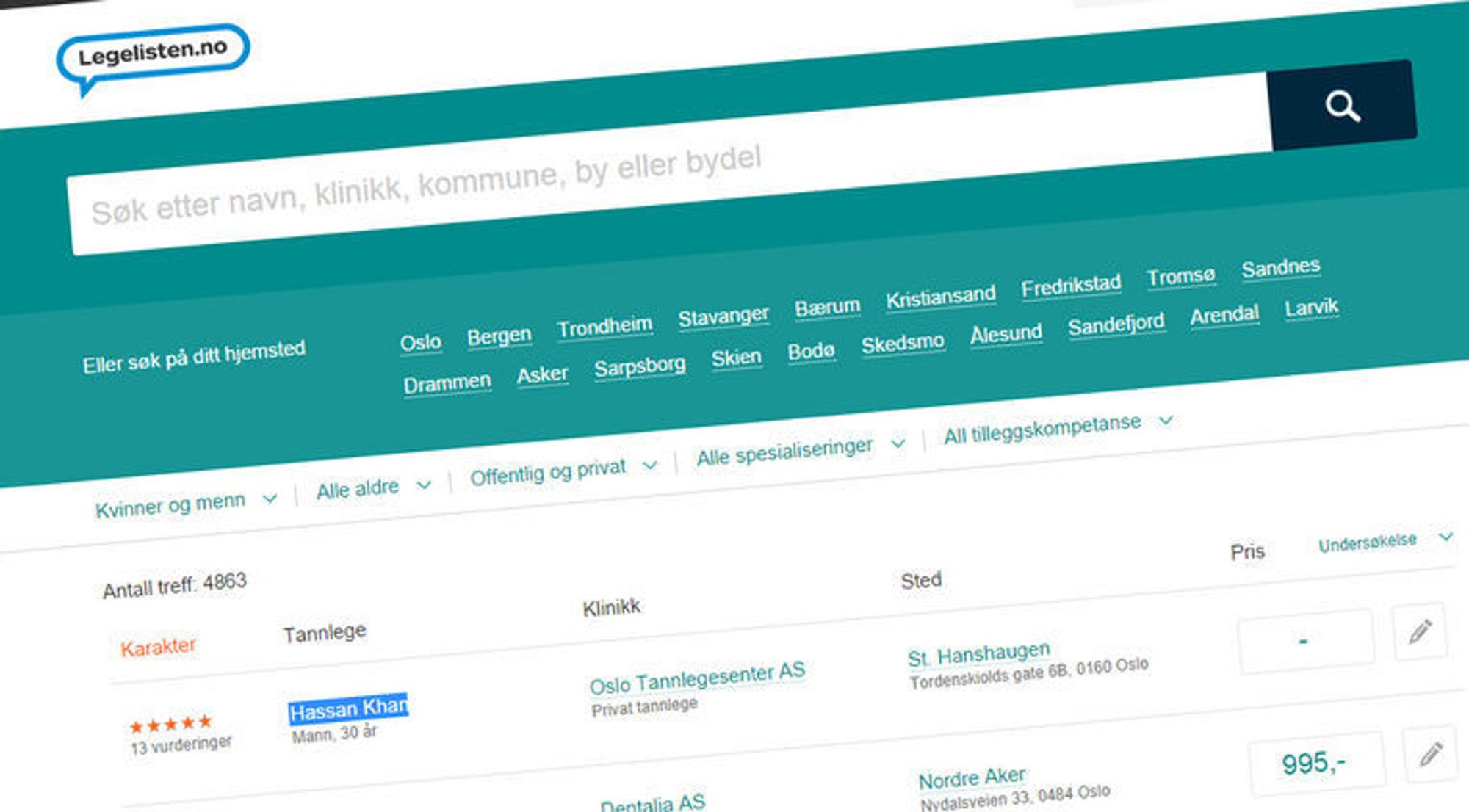Open the Legelisten.no logo home link
Screen dimensions: 1469x812
pyautogui.click(x=153, y=59)
